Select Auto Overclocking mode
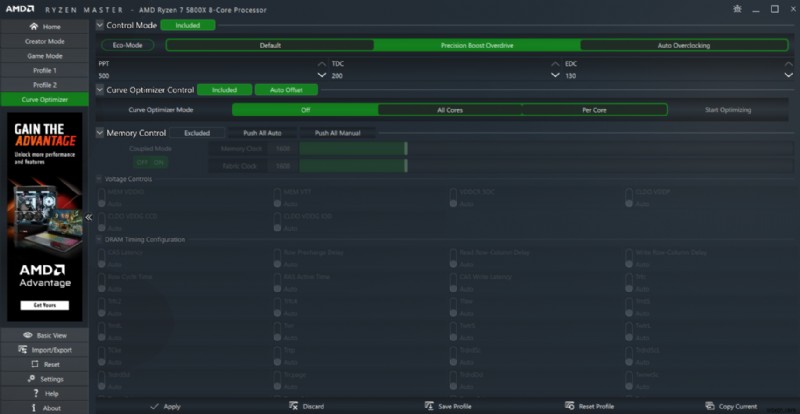Screen dimensions: 800x414 tap(684, 45)
